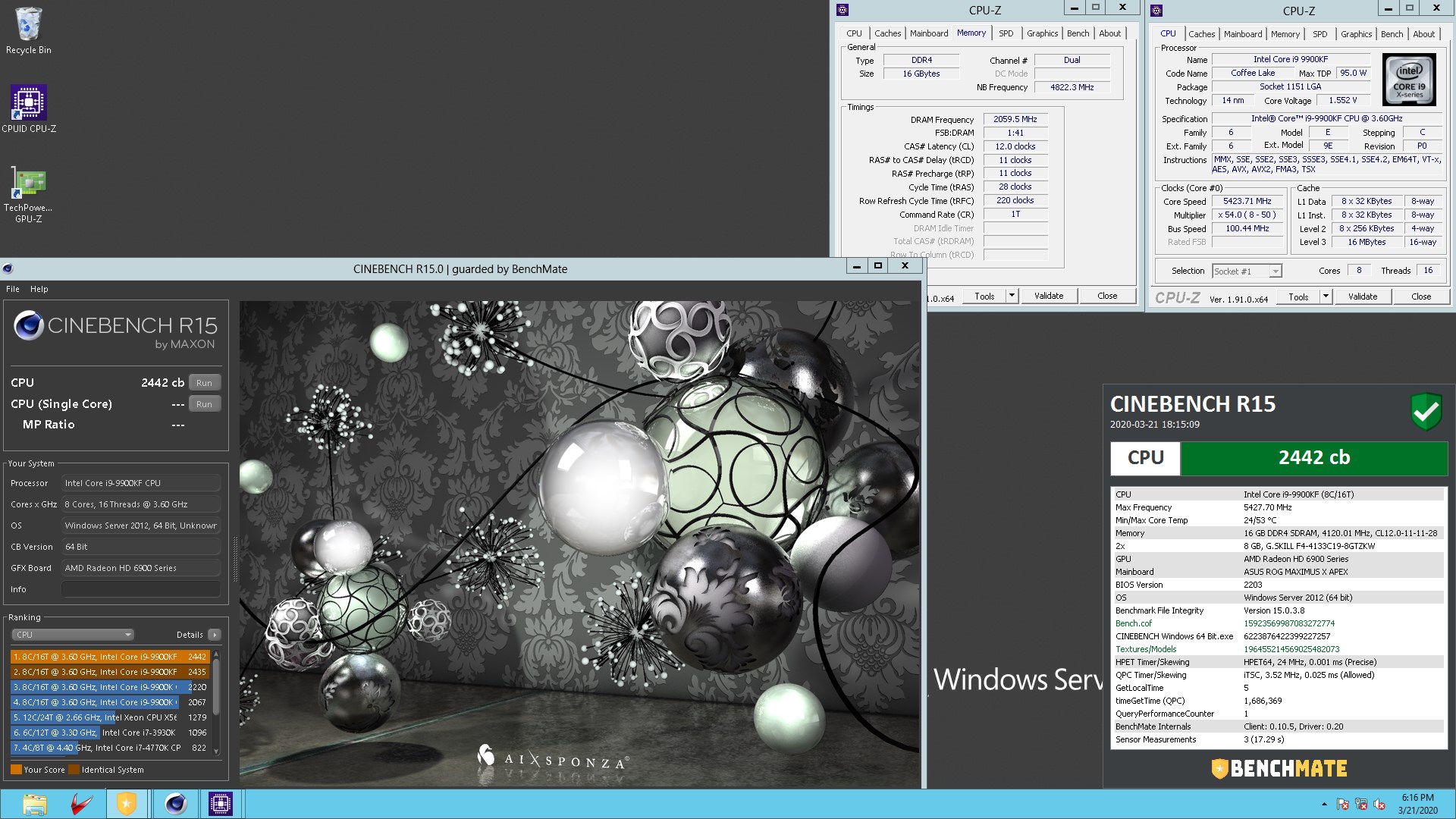Click the AIXSPONZA logo in render view
1456x819 pixels.
pos(553,758)
